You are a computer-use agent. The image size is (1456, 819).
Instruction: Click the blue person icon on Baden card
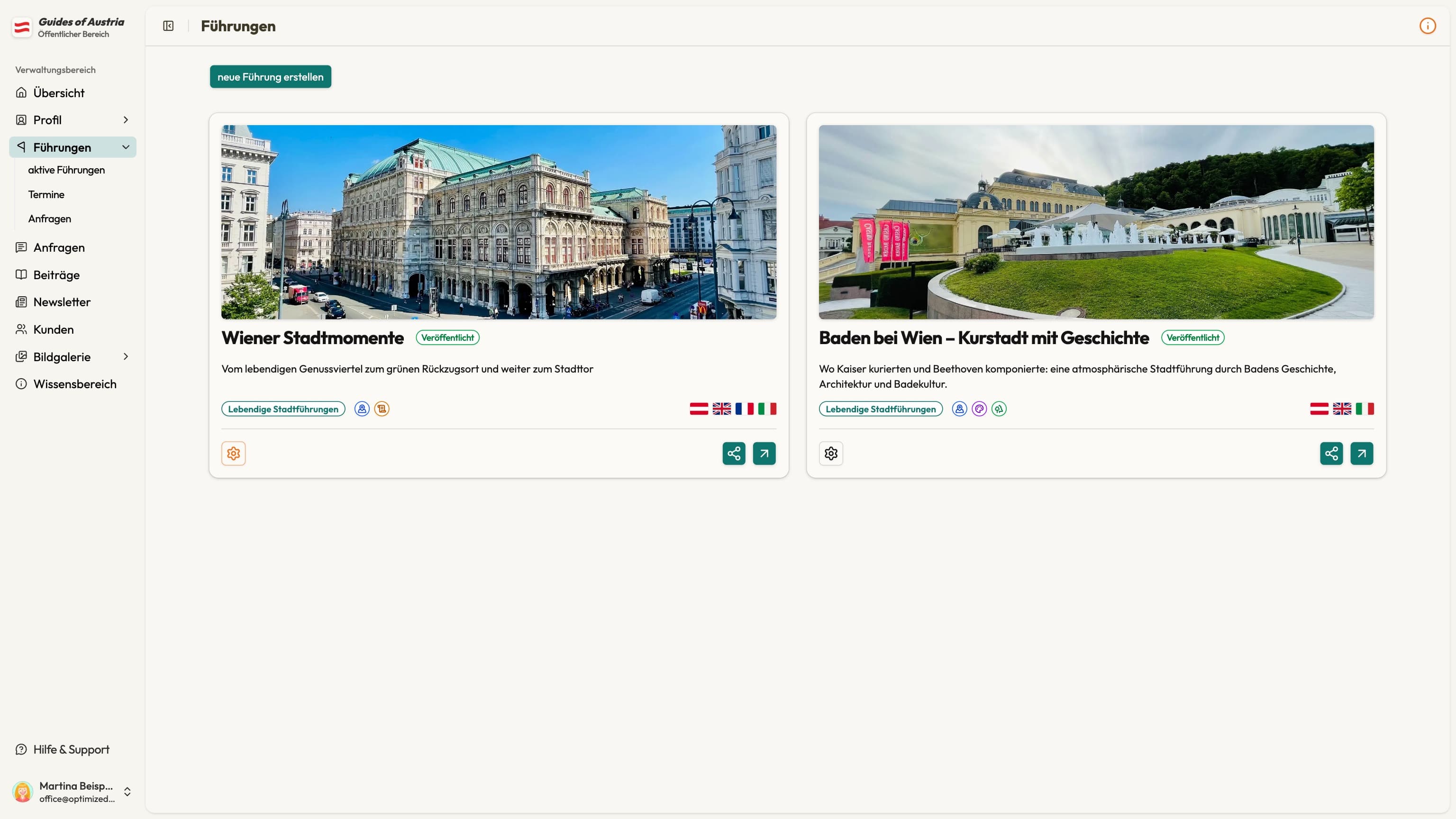[960, 409]
